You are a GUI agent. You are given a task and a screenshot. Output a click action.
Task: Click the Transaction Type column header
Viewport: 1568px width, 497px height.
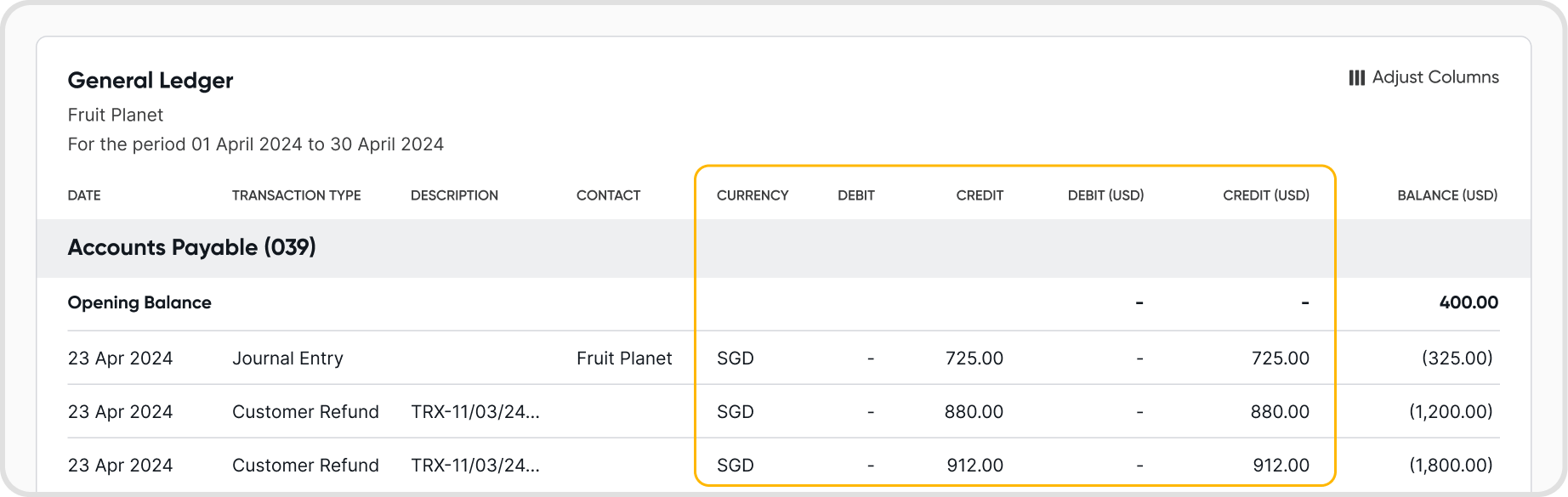[296, 195]
